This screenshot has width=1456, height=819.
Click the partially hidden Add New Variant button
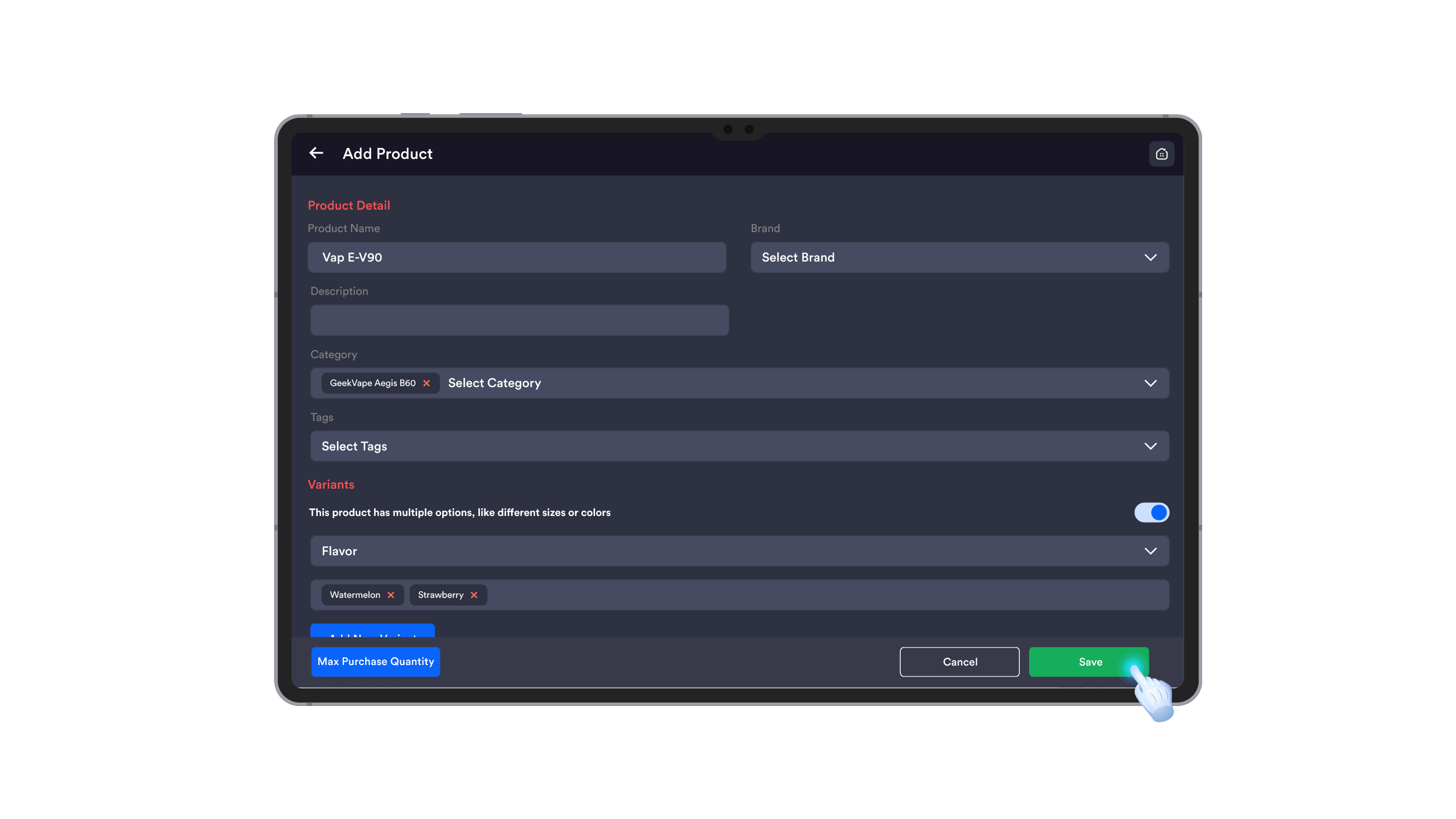click(372, 631)
